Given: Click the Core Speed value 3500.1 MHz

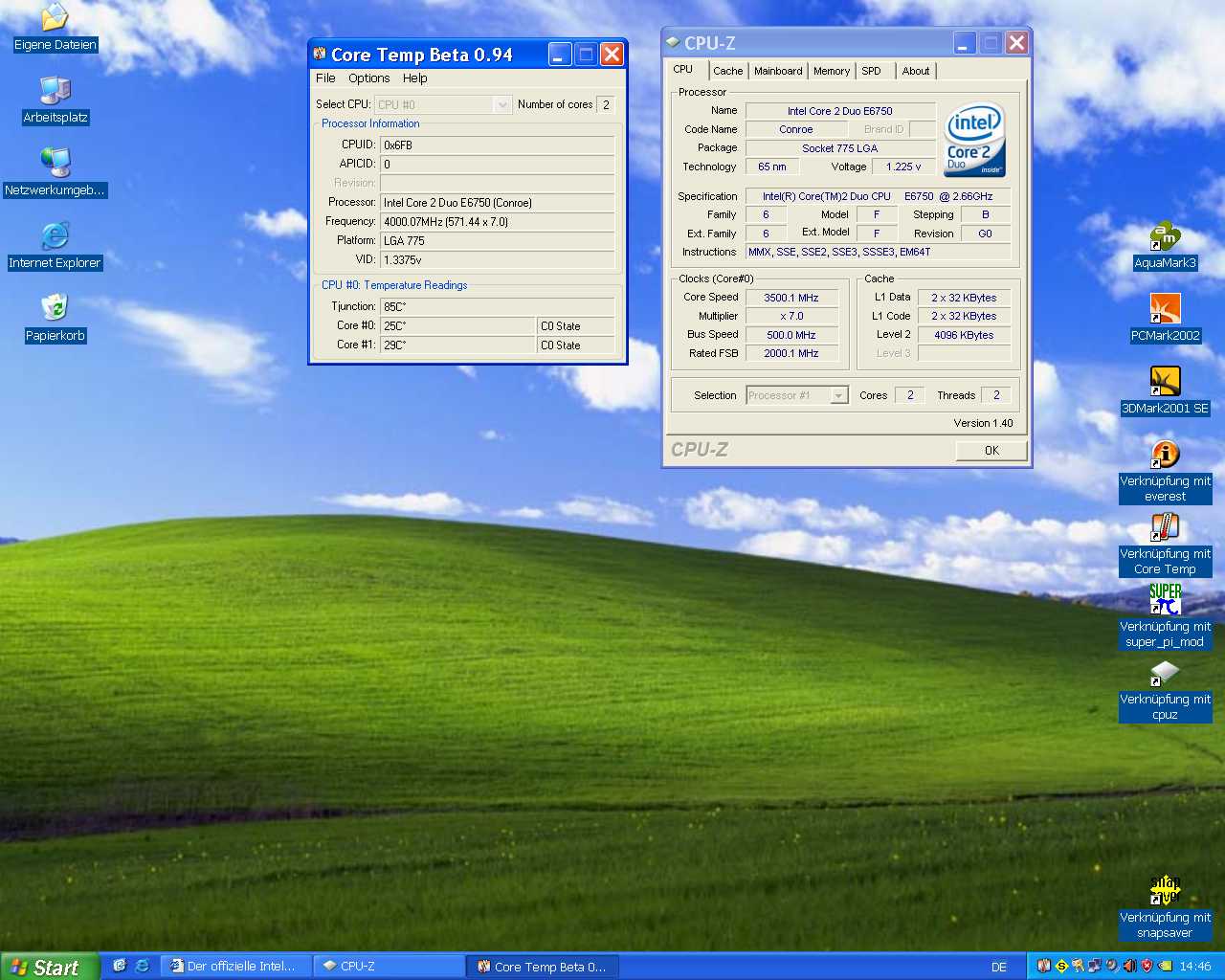Looking at the screenshot, I should (x=791, y=298).
